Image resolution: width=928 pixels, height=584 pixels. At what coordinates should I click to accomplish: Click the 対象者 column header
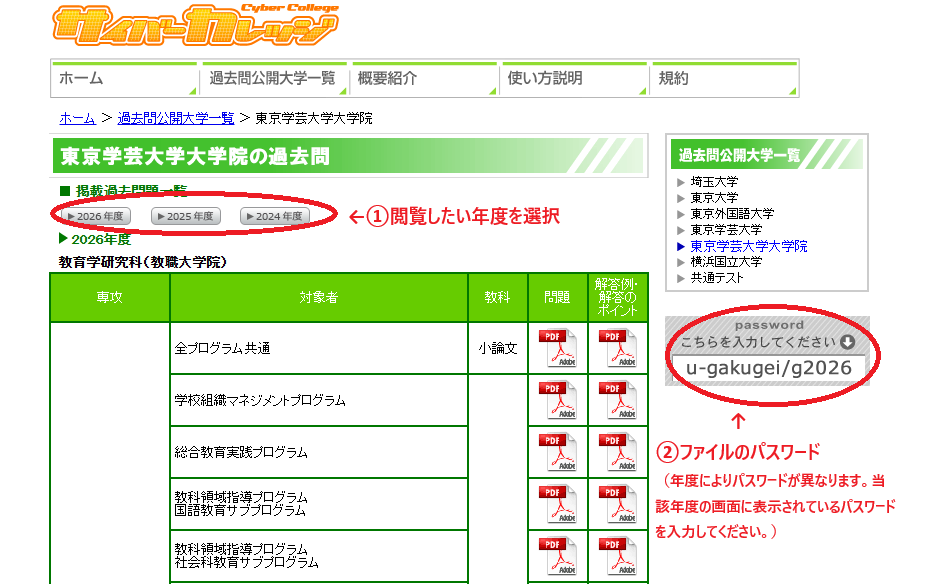click(319, 297)
